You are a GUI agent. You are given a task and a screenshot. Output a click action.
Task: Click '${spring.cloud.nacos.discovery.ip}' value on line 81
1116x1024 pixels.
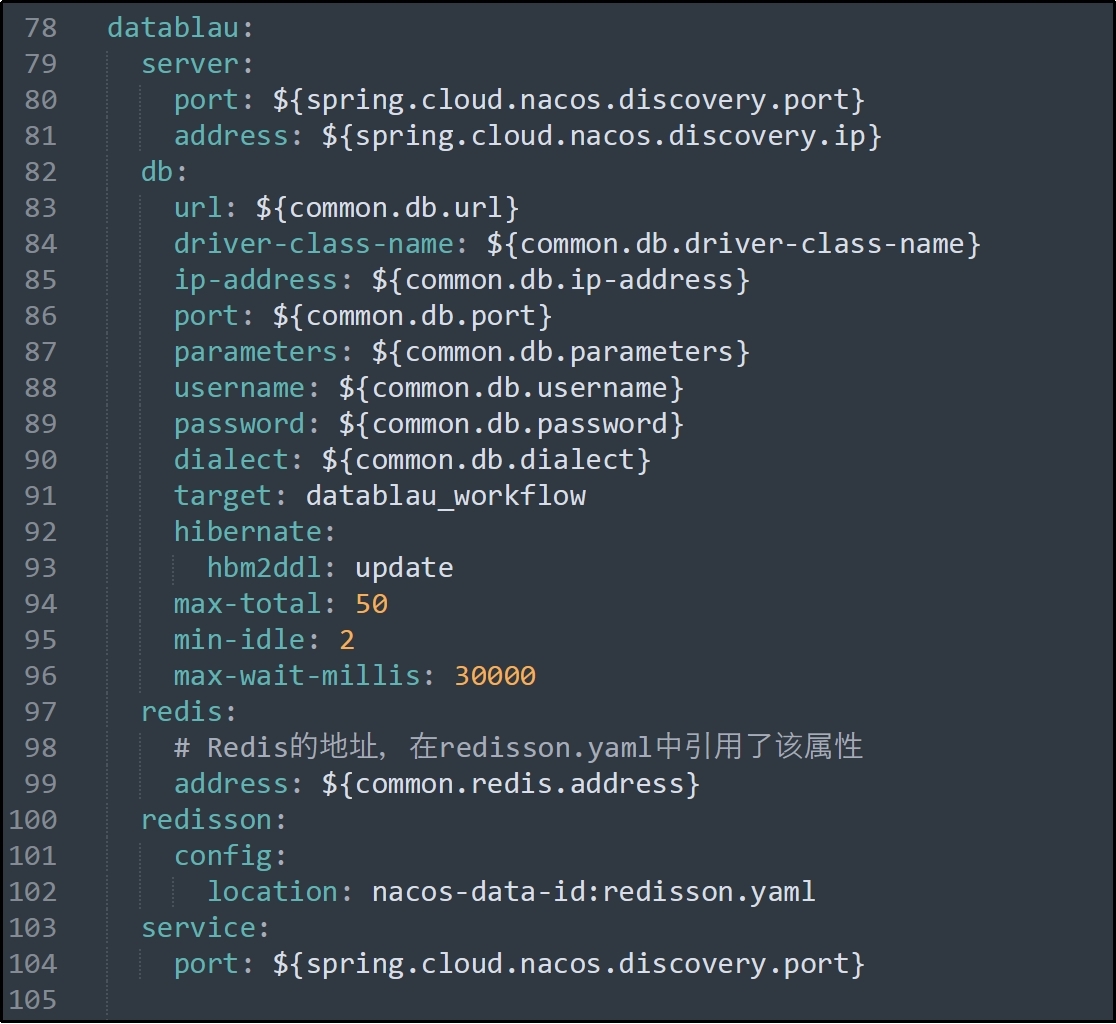601,136
